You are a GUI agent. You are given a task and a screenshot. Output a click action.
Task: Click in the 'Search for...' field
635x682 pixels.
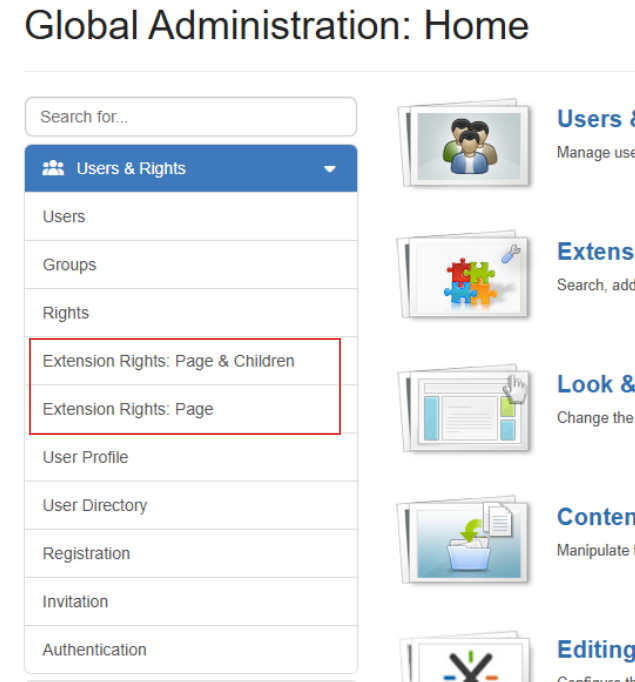pos(190,117)
